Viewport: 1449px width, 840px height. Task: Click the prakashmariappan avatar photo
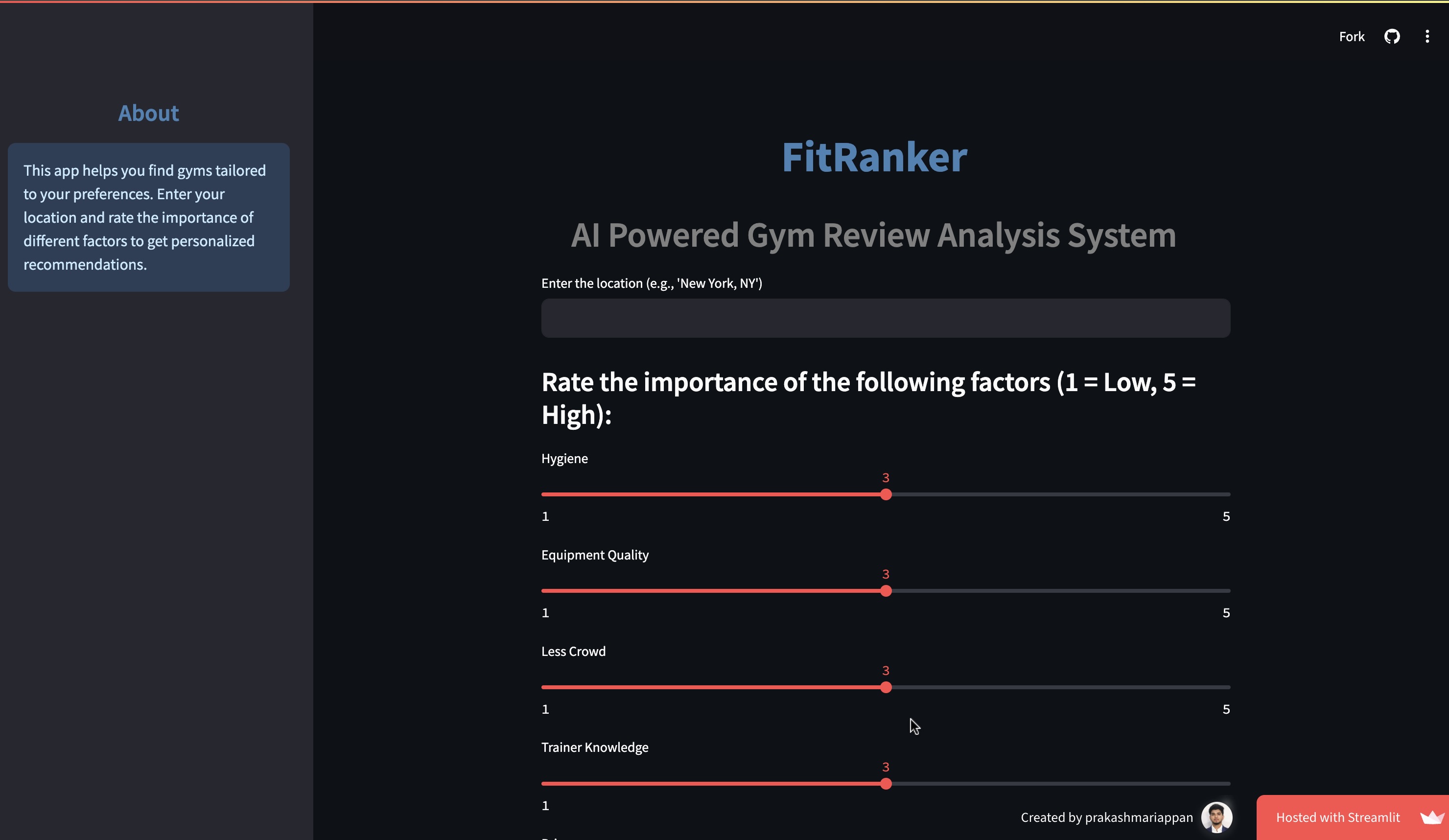coord(1215,817)
